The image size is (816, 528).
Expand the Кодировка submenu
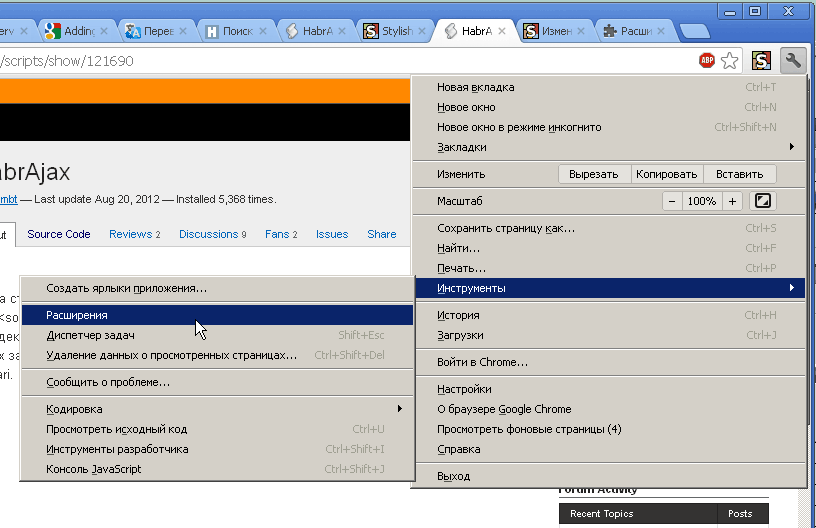click(x=218, y=409)
